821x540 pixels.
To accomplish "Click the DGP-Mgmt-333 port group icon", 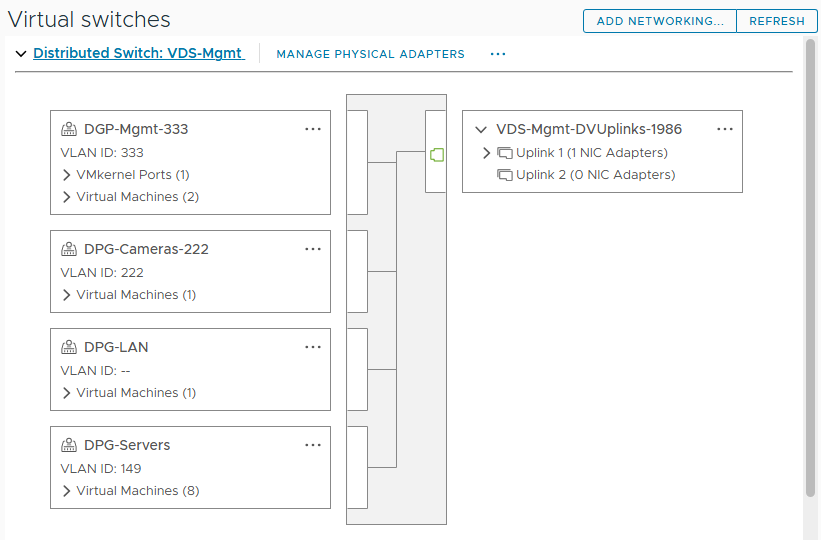I will [x=69, y=129].
